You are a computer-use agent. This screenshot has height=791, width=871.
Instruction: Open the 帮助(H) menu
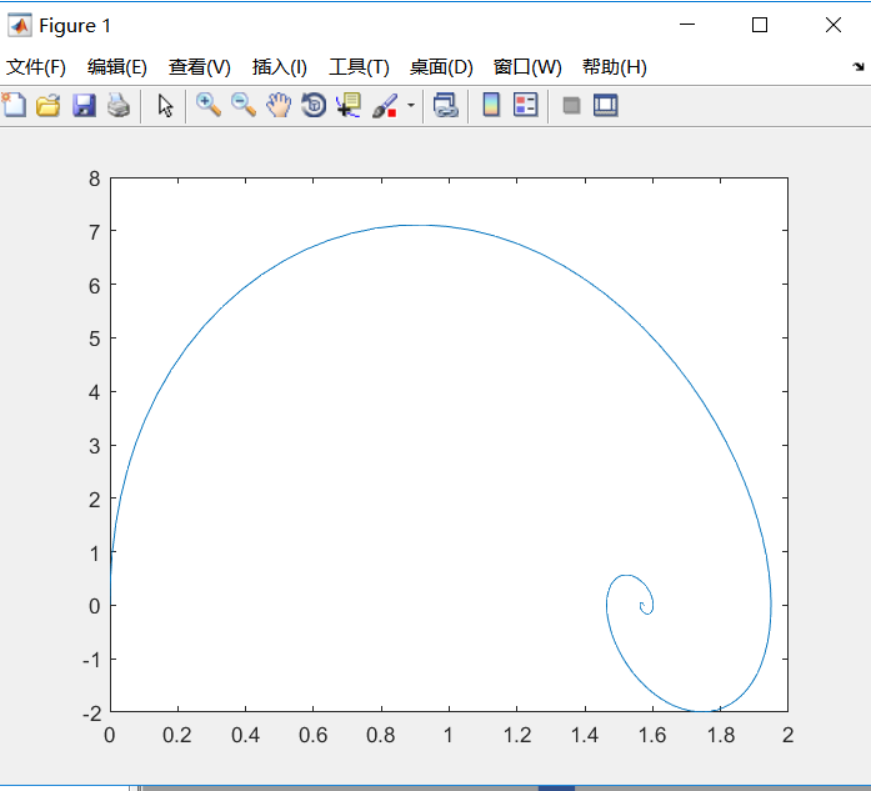[614, 67]
